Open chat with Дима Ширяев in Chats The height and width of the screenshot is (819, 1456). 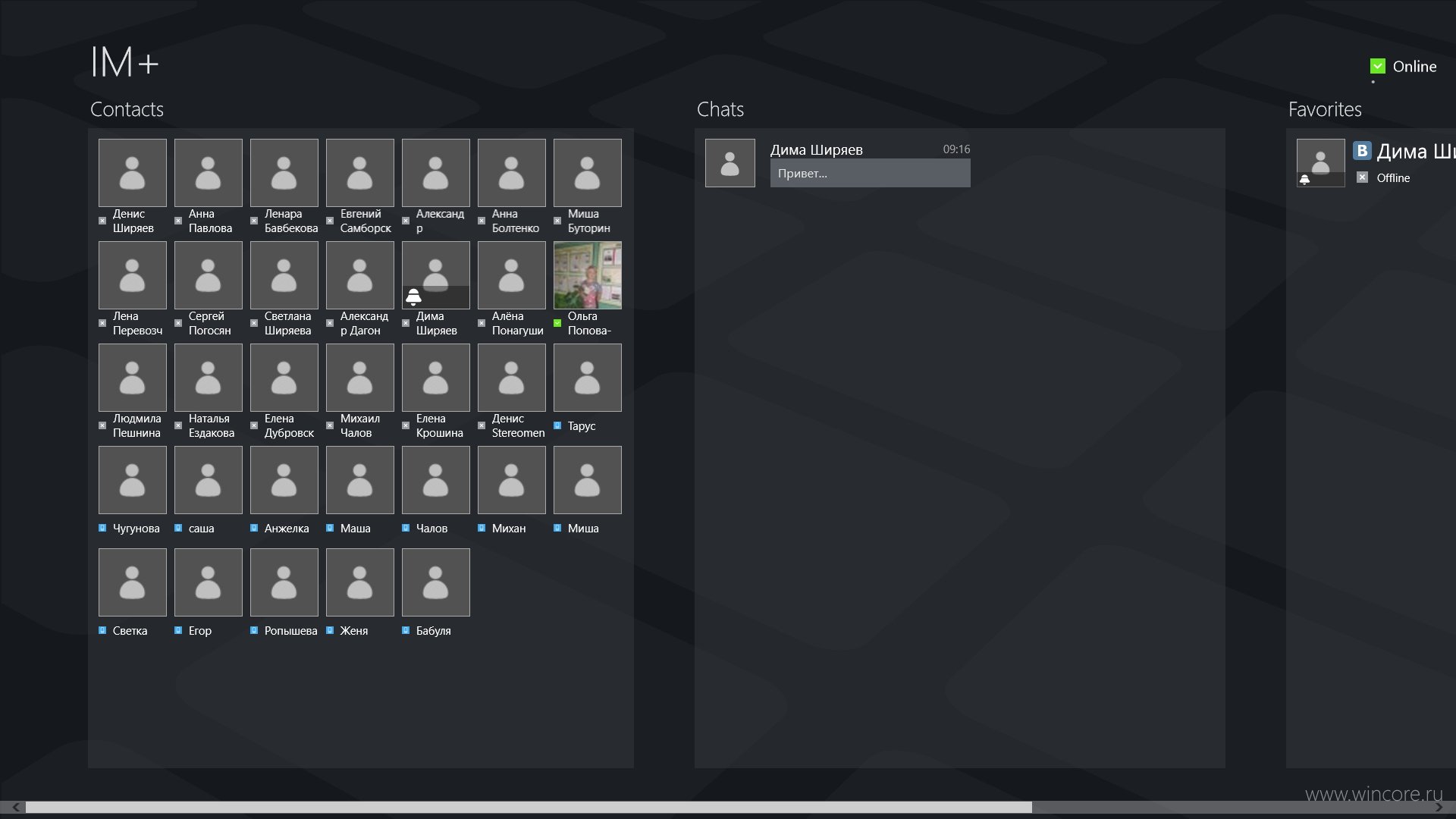point(837,162)
